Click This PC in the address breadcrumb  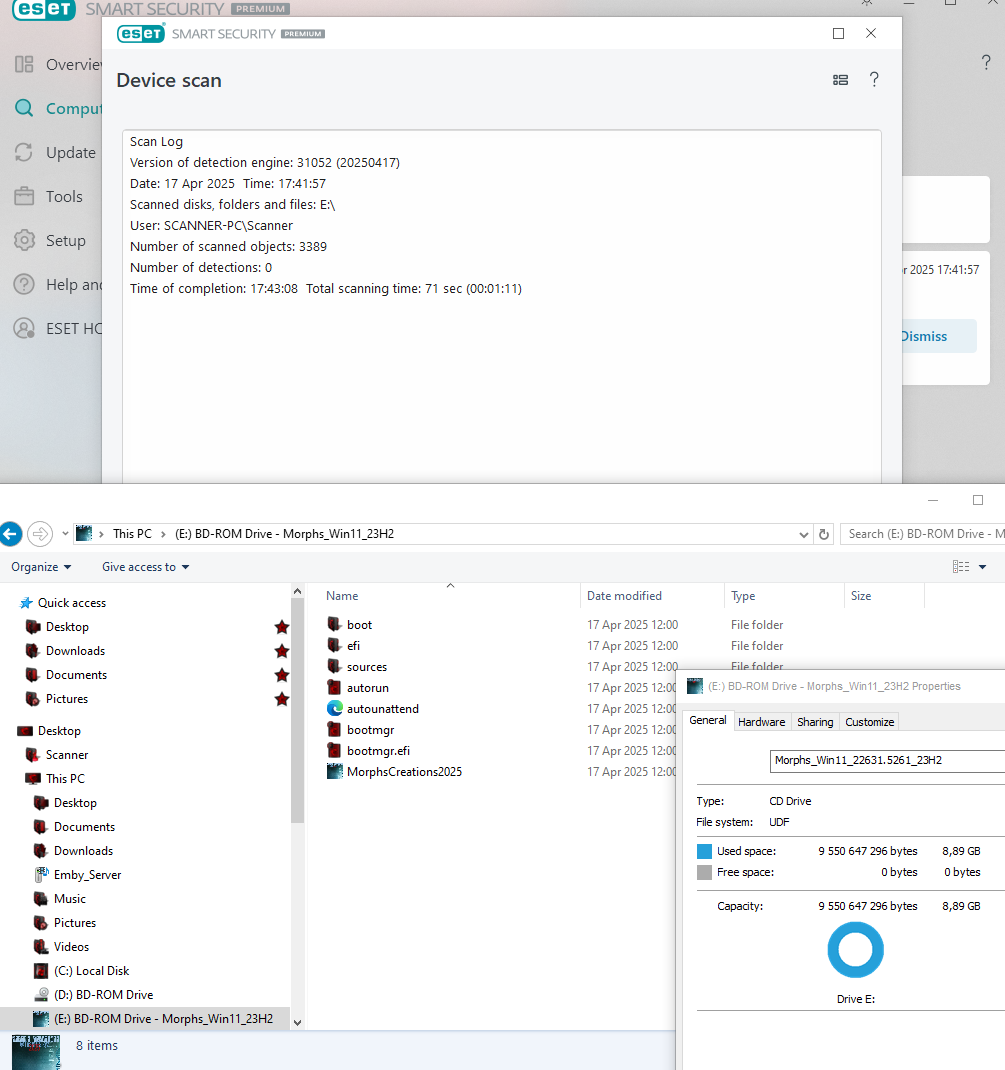coord(132,534)
